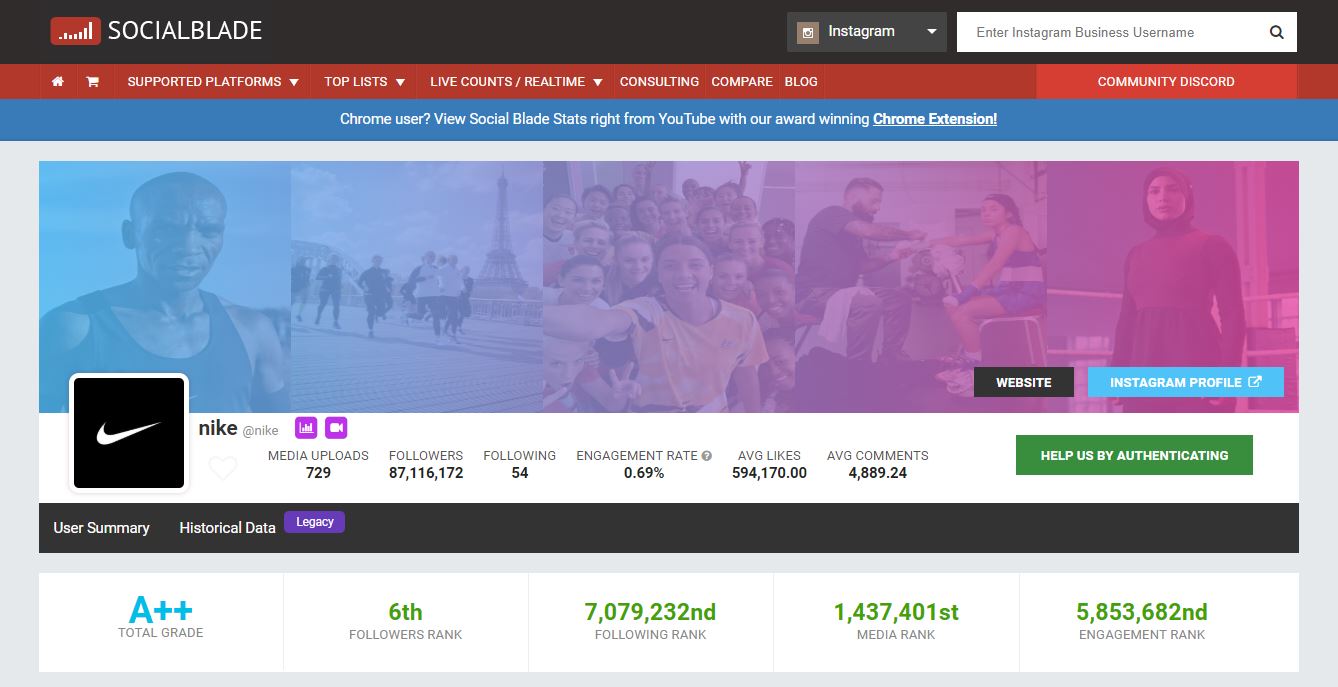Click the @nike handle text

click(261, 430)
